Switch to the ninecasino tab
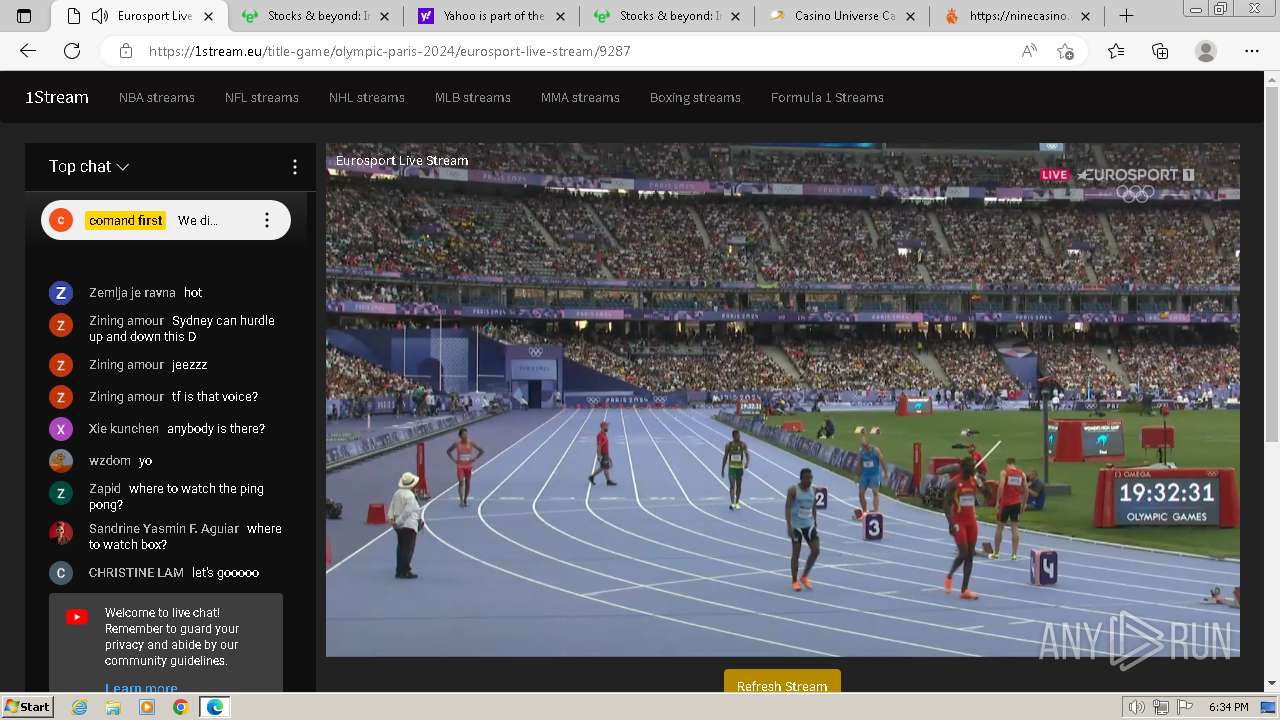Image resolution: width=1280 pixels, height=720 pixels. (1018, 16)
